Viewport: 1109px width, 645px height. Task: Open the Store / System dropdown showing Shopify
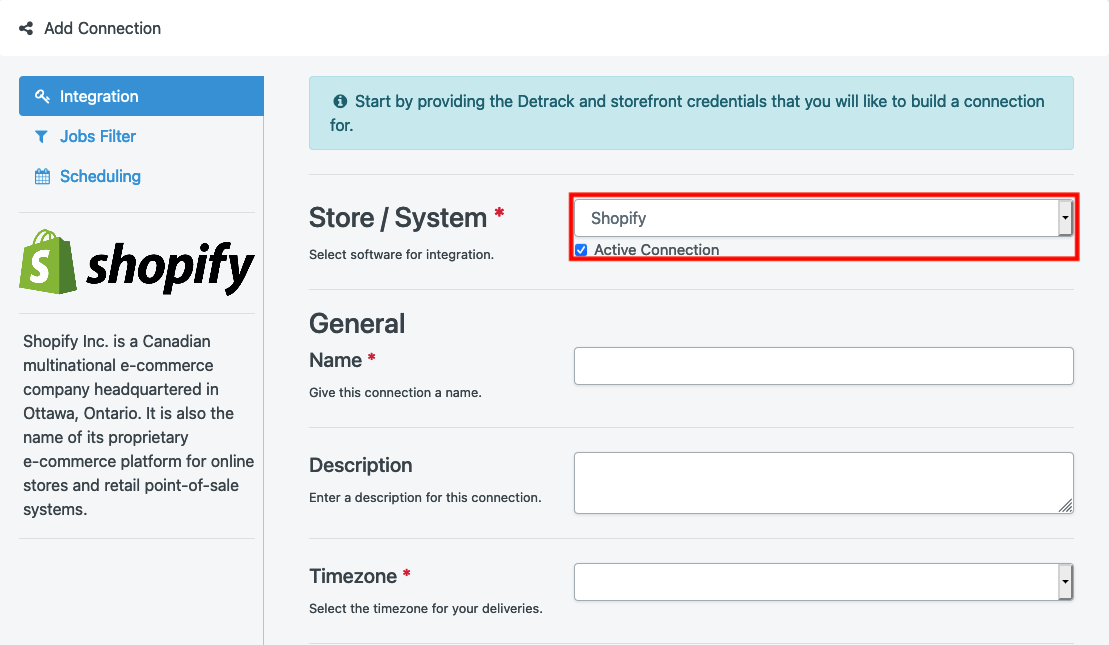click(823, 218)
